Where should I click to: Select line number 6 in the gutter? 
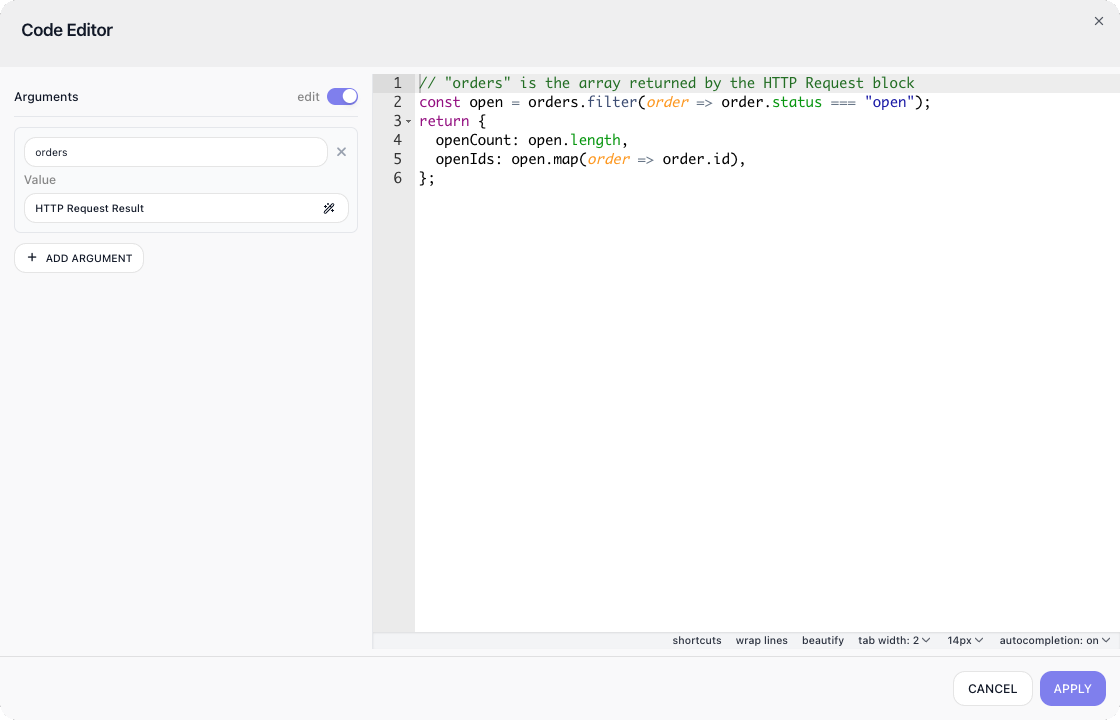click(x=398, y=178)
